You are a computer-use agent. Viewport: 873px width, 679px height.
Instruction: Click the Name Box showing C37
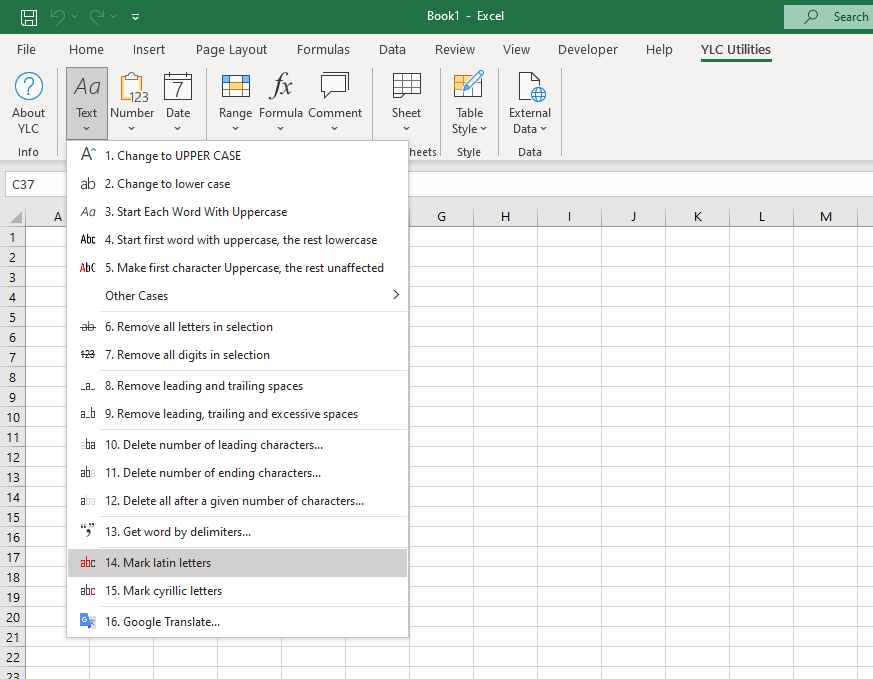[36, 185]
